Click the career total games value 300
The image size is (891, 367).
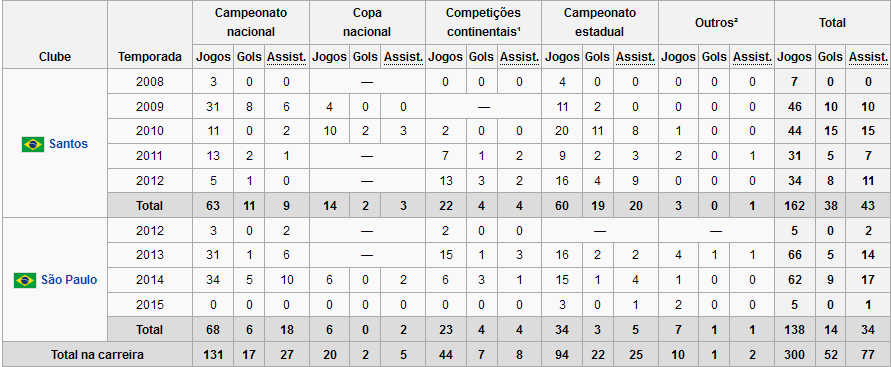click(794, 355)
